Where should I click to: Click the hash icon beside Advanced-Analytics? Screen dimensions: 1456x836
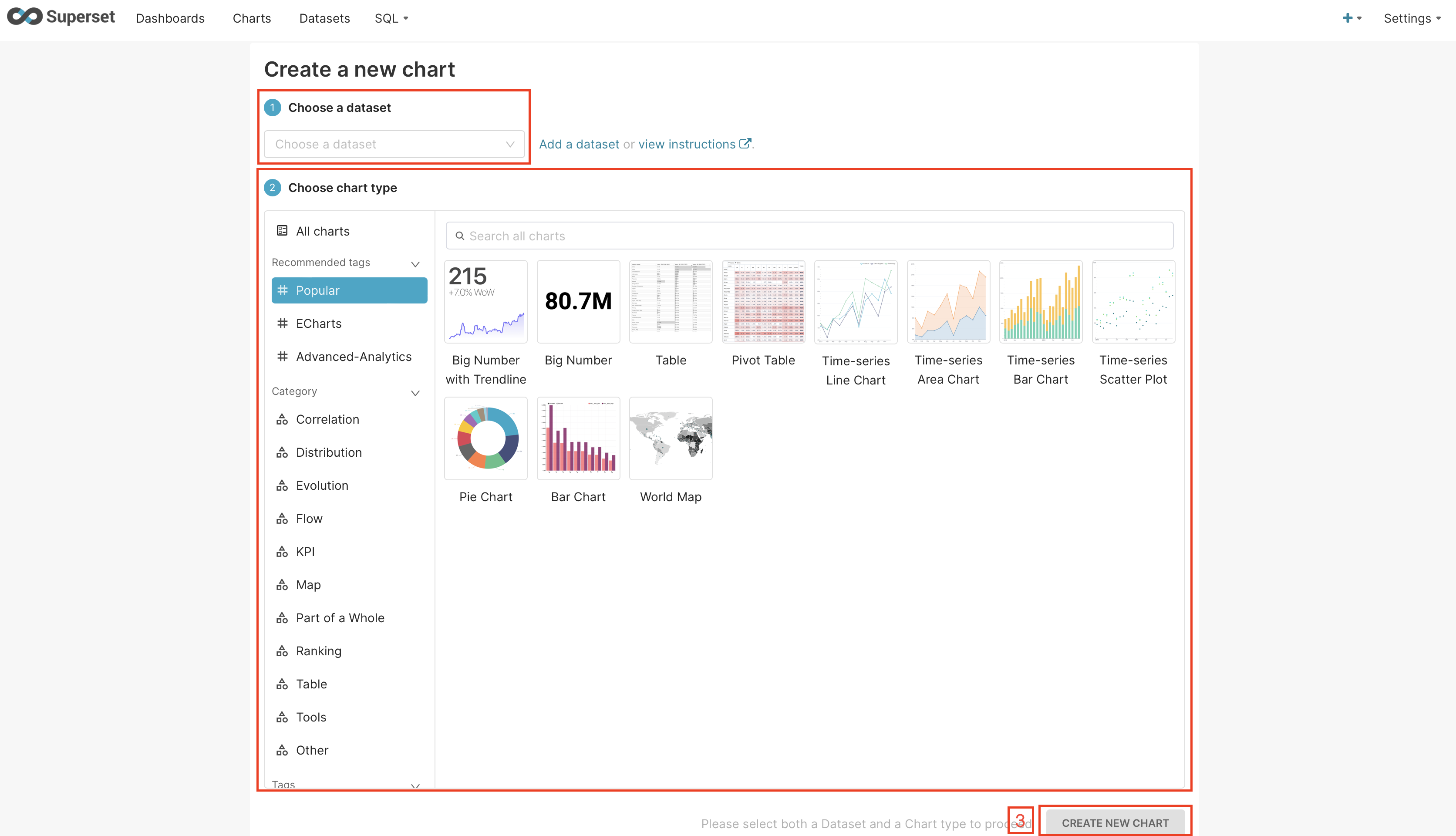(282, 357)
